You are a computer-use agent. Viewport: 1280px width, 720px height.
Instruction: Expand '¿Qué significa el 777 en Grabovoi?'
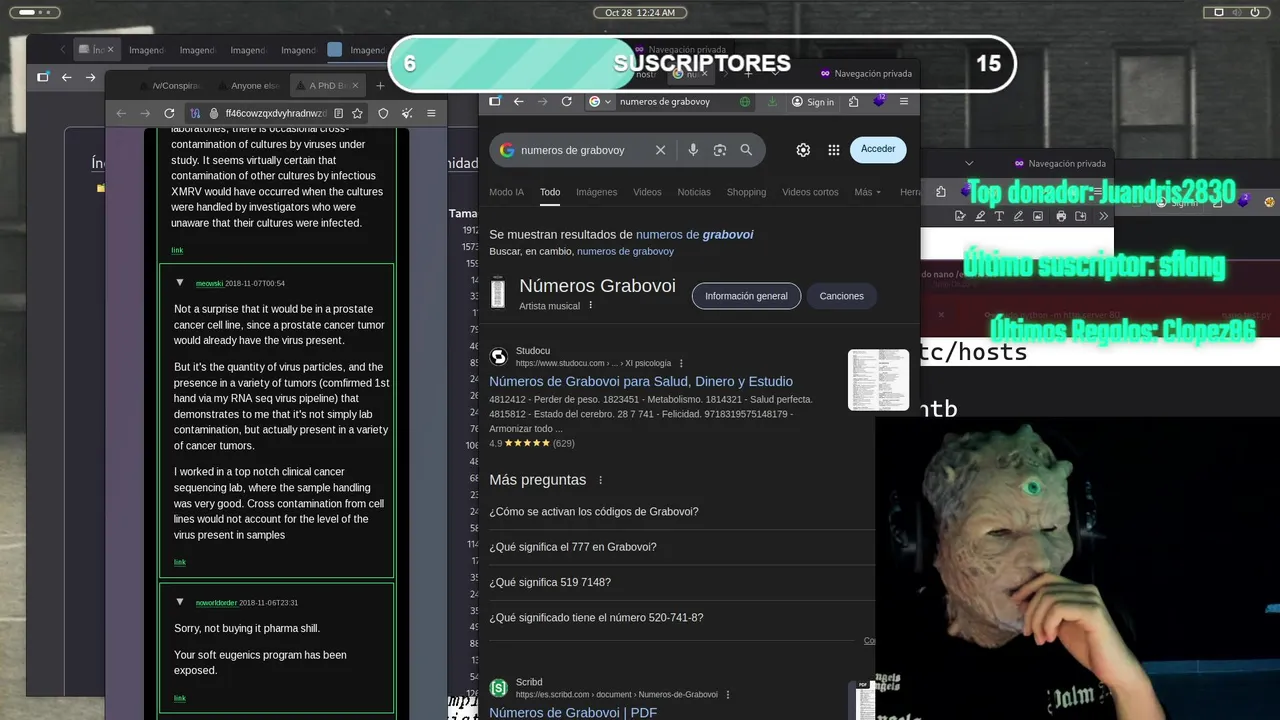coord(682,547)
